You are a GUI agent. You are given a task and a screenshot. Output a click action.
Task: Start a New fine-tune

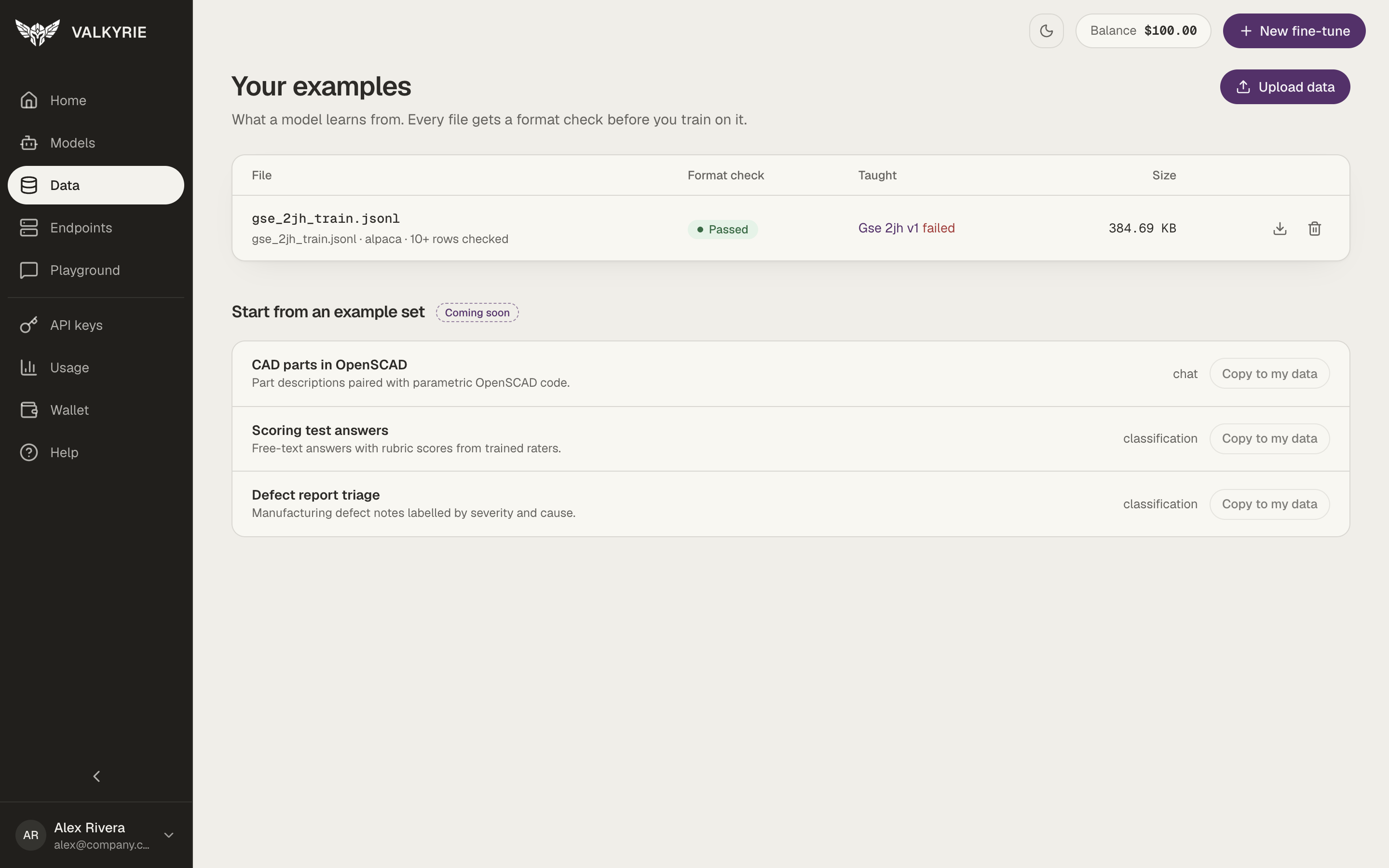1294,31
